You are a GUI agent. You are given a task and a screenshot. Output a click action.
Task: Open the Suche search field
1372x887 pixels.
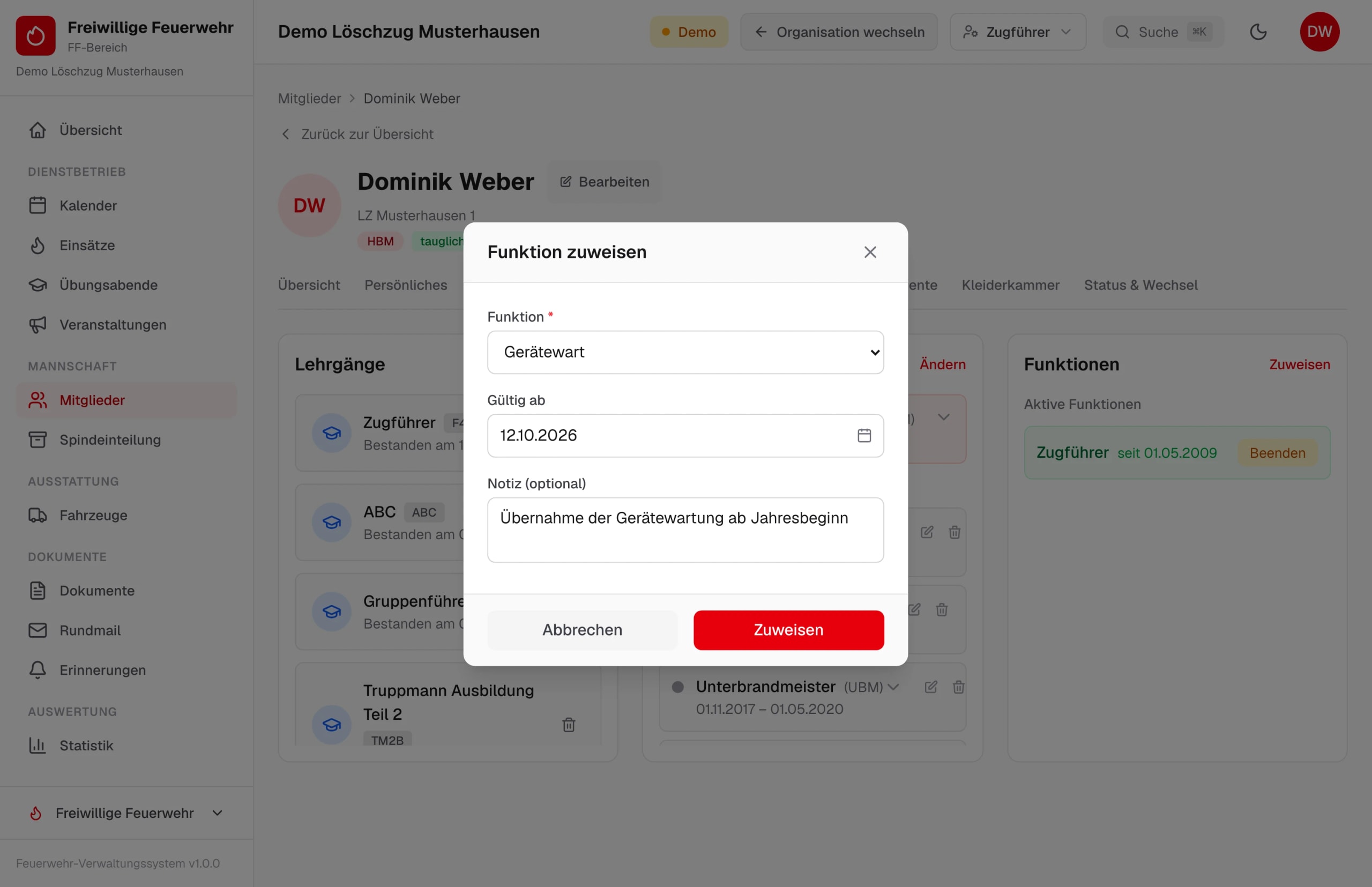click(1163, 32)
